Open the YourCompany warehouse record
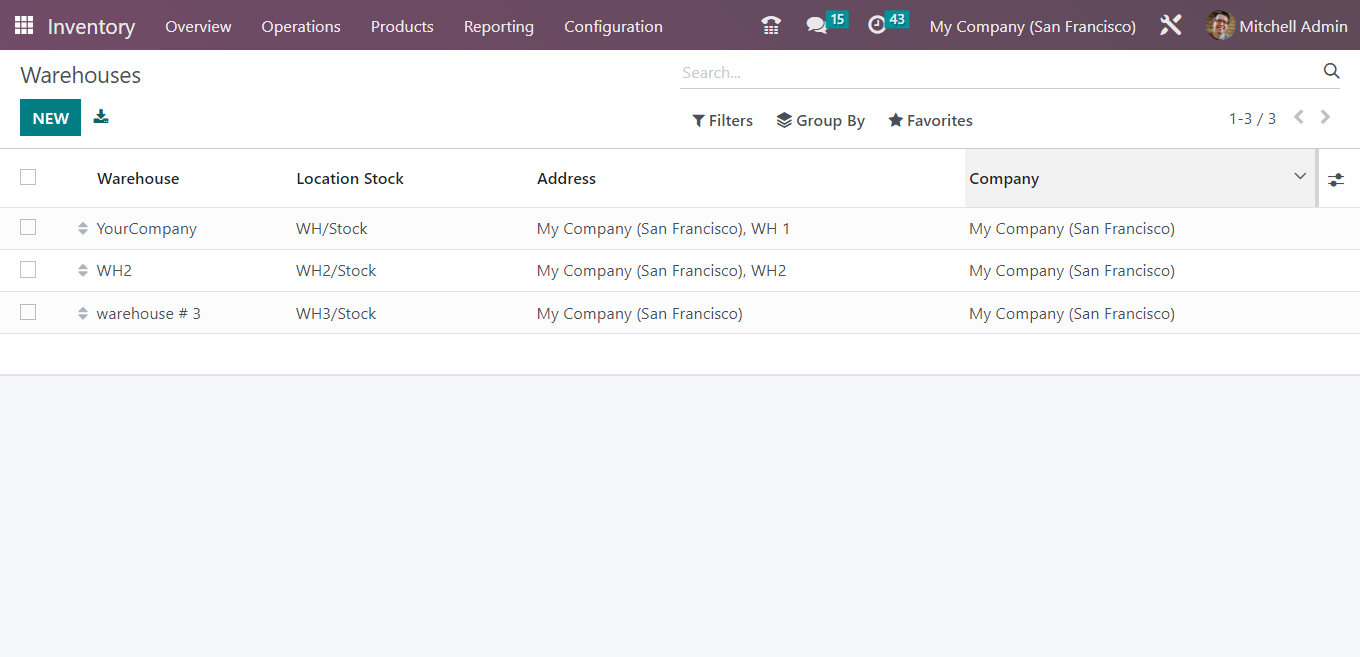This screenshot has width=1360, height=657. click(146, 228)
